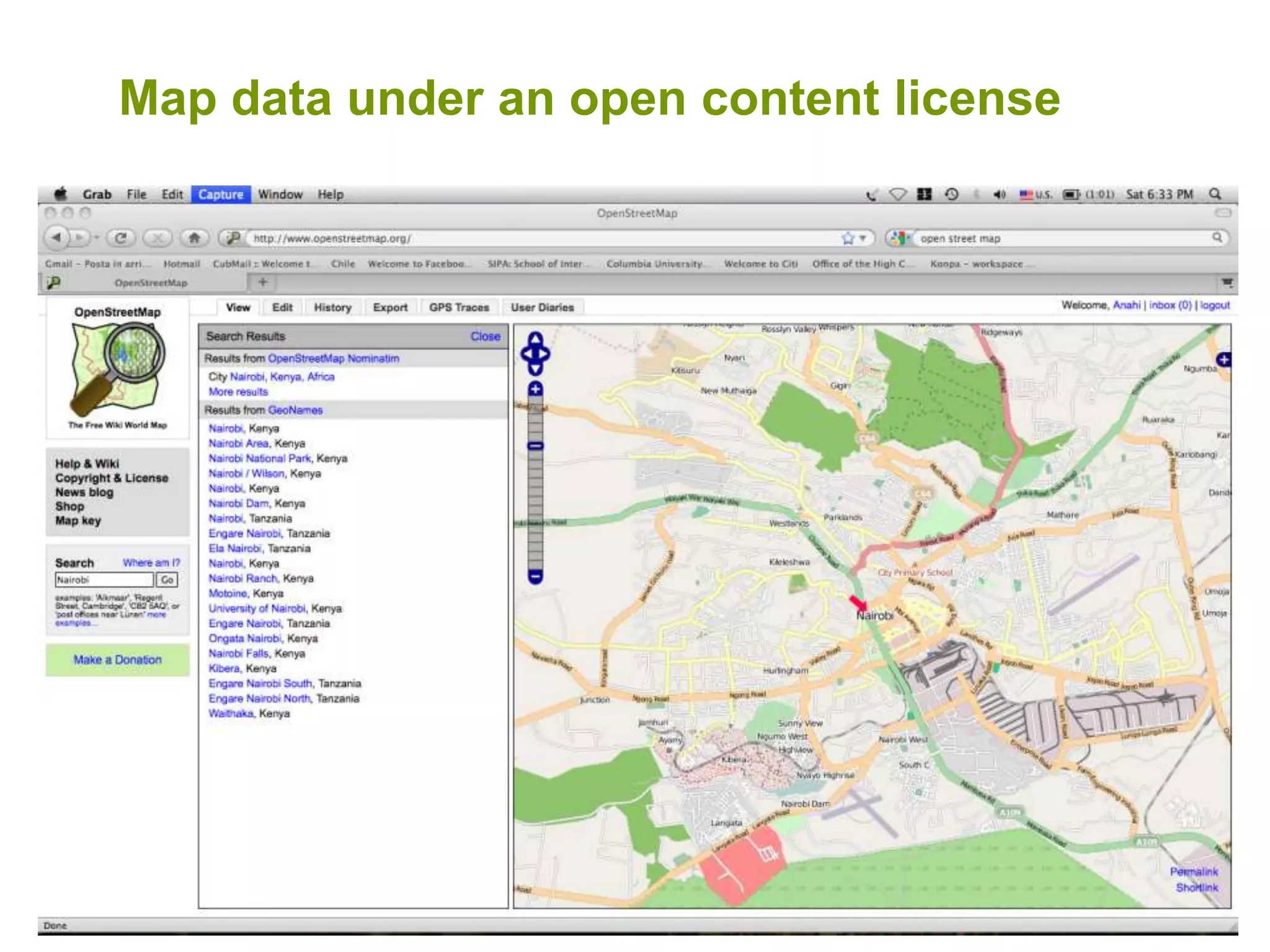Click the Go search button
The image size is (1270, 952).
[167, 580]
